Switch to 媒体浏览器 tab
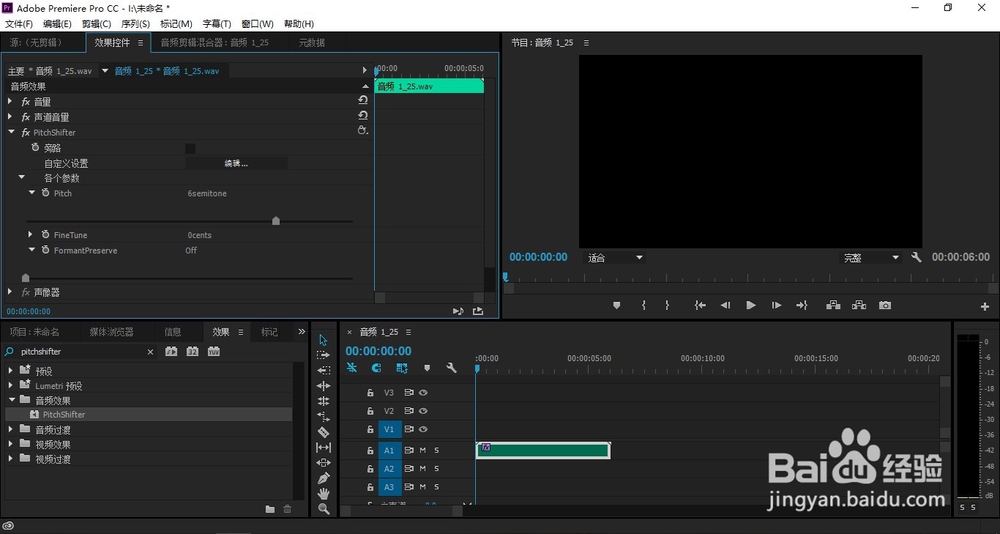 point(111,332)
